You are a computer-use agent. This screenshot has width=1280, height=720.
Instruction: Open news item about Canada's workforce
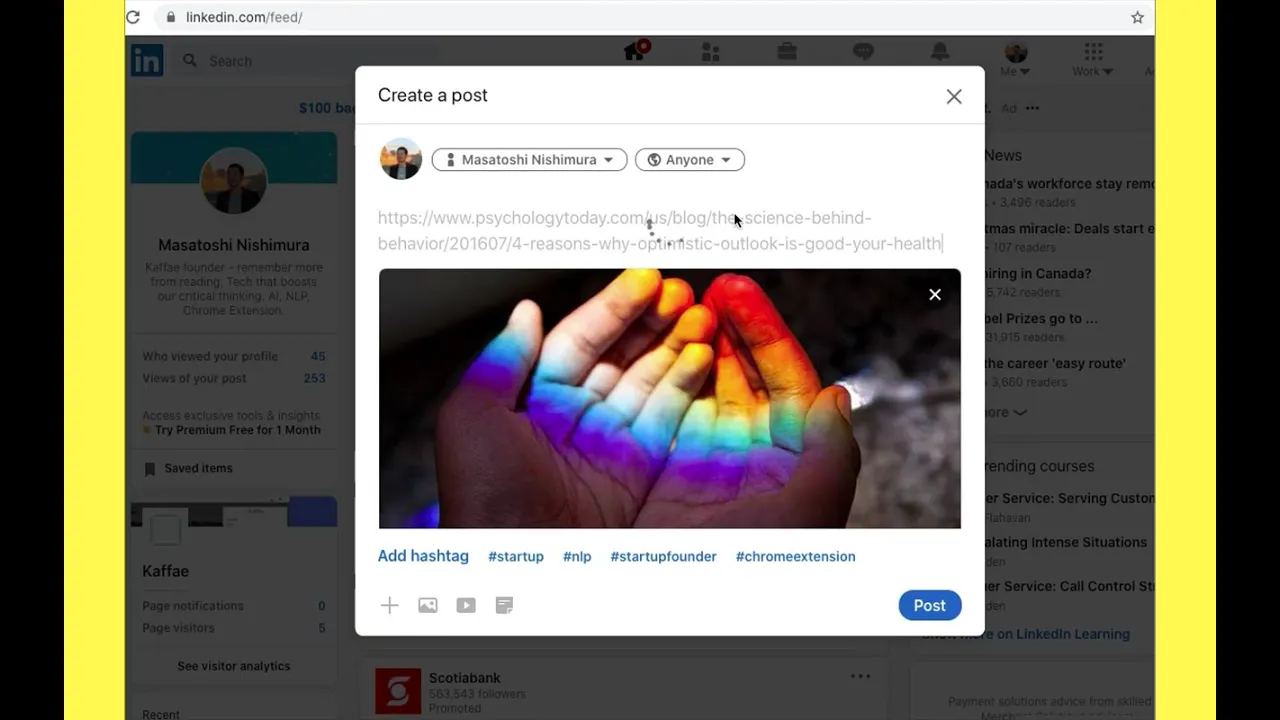click(x=1069, y=184)
